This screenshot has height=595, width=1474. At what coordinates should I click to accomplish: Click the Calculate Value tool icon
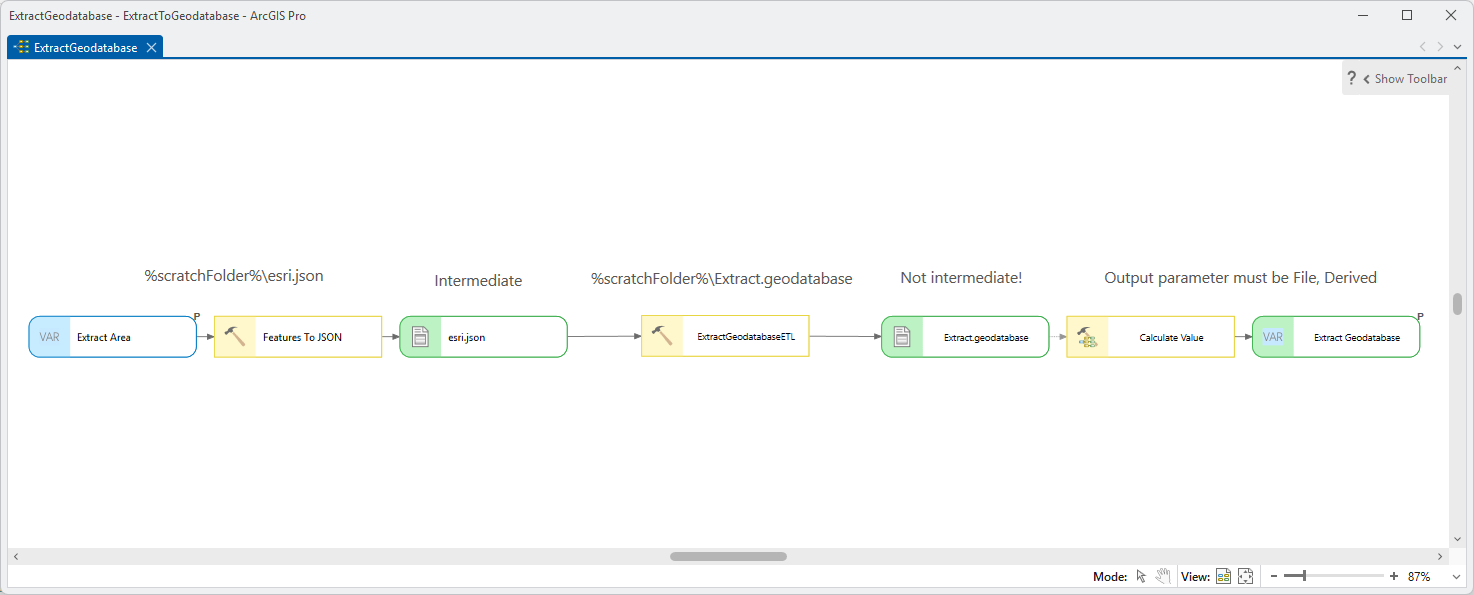click(1088, 338)
